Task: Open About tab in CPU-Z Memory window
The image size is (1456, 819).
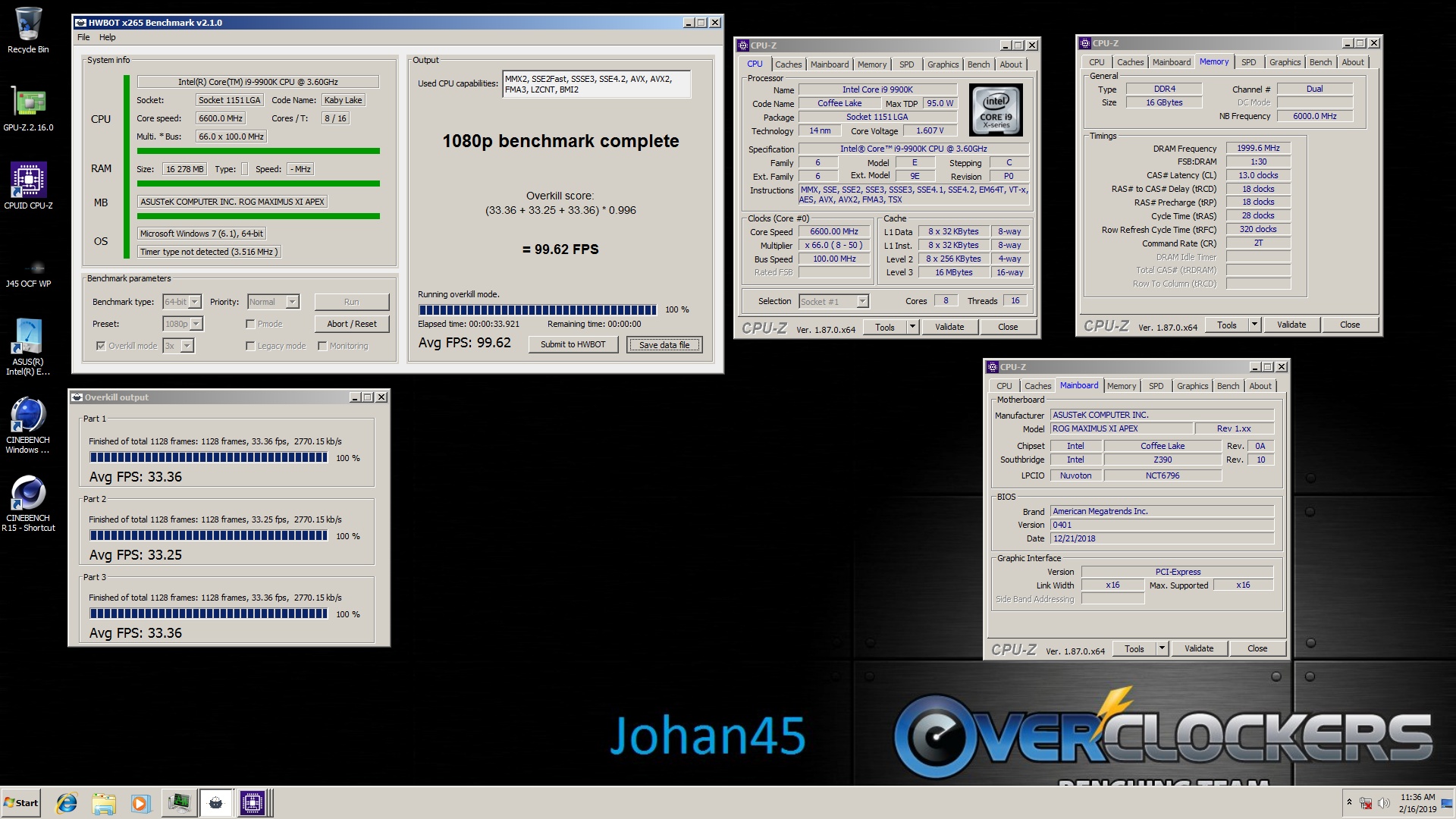Action: (x=1352, y=62)
